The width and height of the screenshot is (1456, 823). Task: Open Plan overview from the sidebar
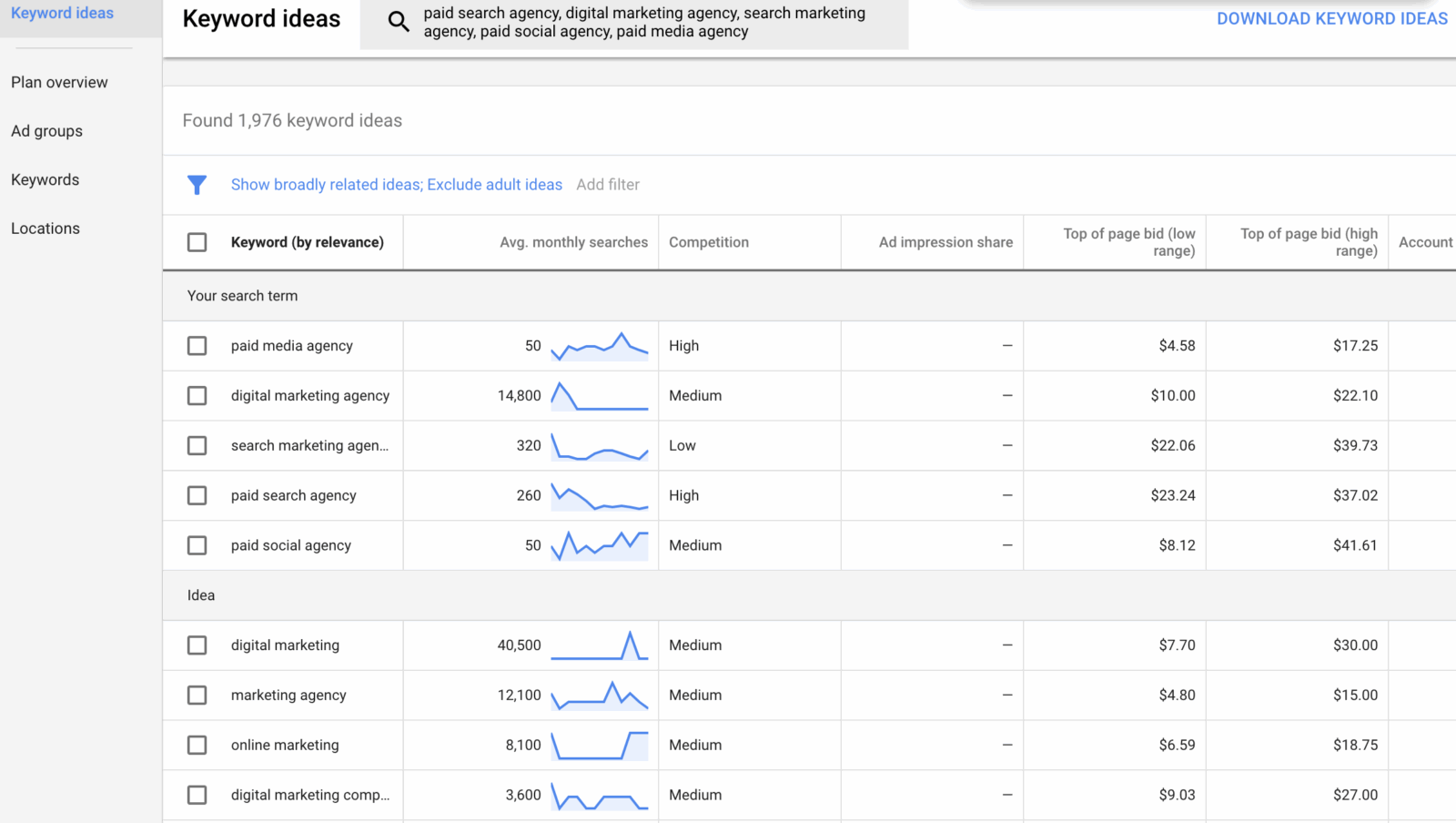pos(59,82)
